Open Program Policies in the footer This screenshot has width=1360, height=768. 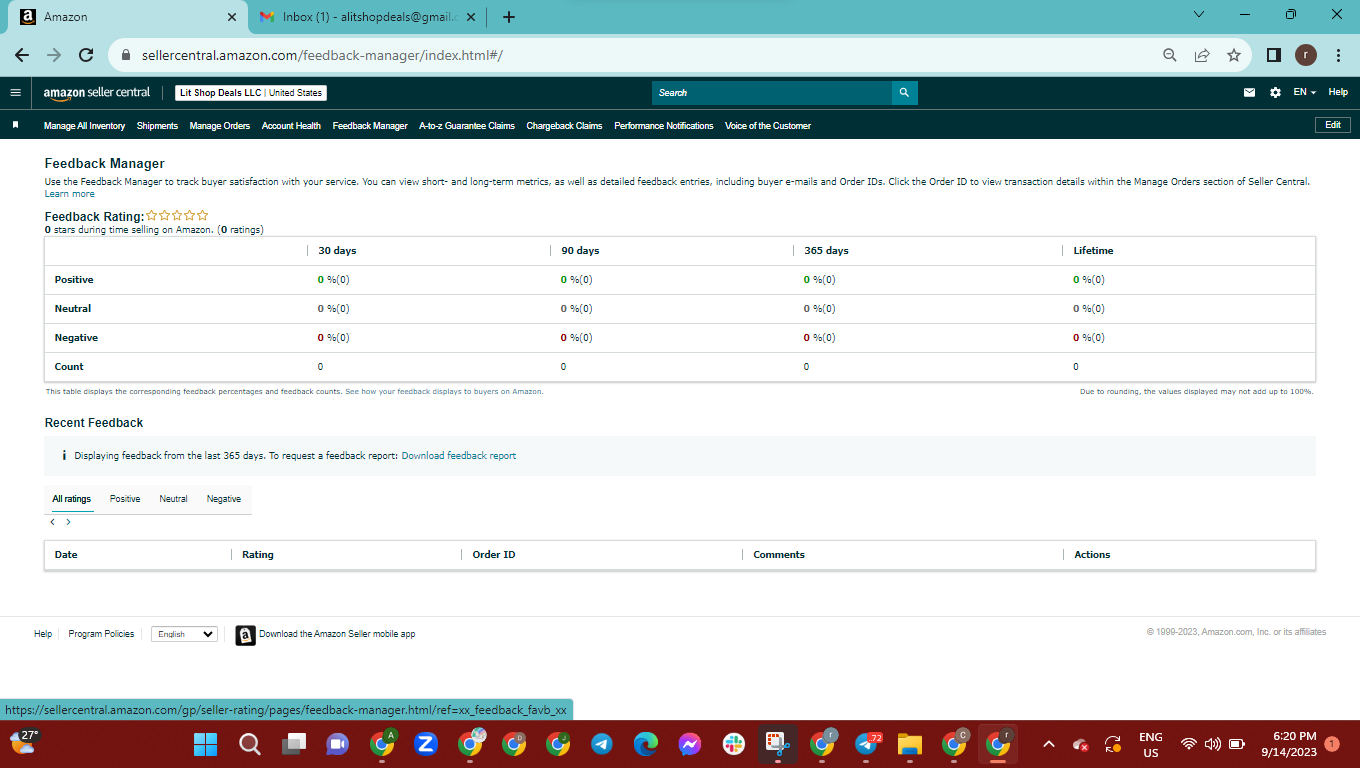click(x=101, y=634)
